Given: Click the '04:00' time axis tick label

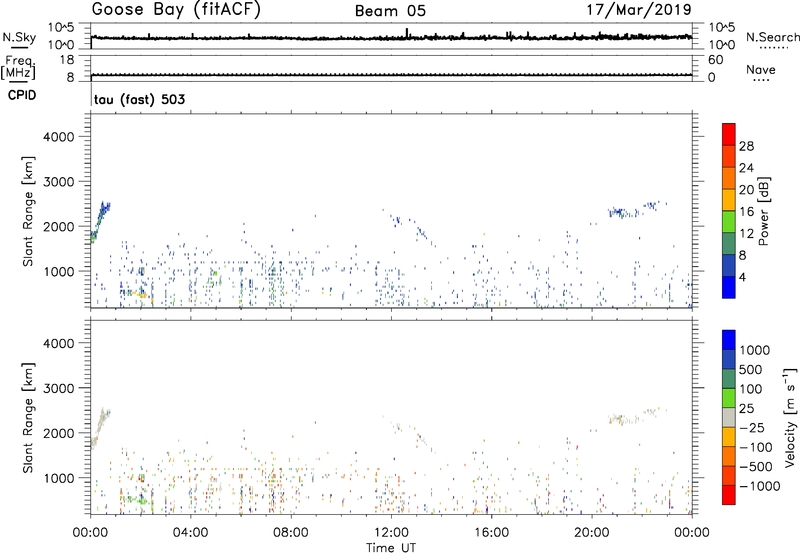Looking at the screenshot, I should (x=191, y=533).
